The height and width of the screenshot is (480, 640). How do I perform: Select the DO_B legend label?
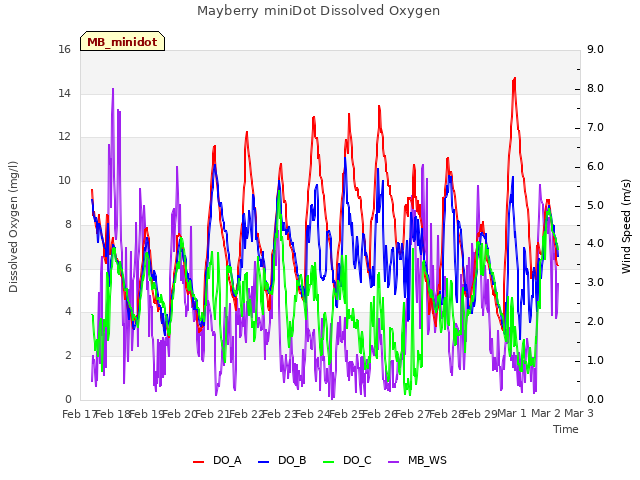(292, 460)
